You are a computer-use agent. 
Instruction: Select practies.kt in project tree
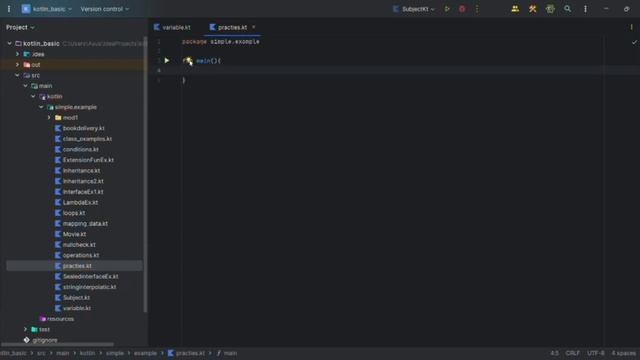(x=73, y=266)
